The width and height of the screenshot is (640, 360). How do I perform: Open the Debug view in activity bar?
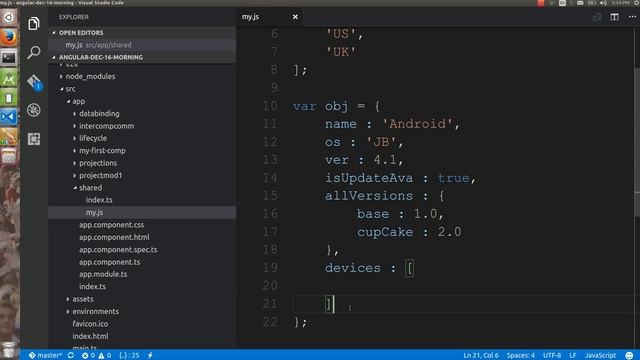[x=34, y=110]
